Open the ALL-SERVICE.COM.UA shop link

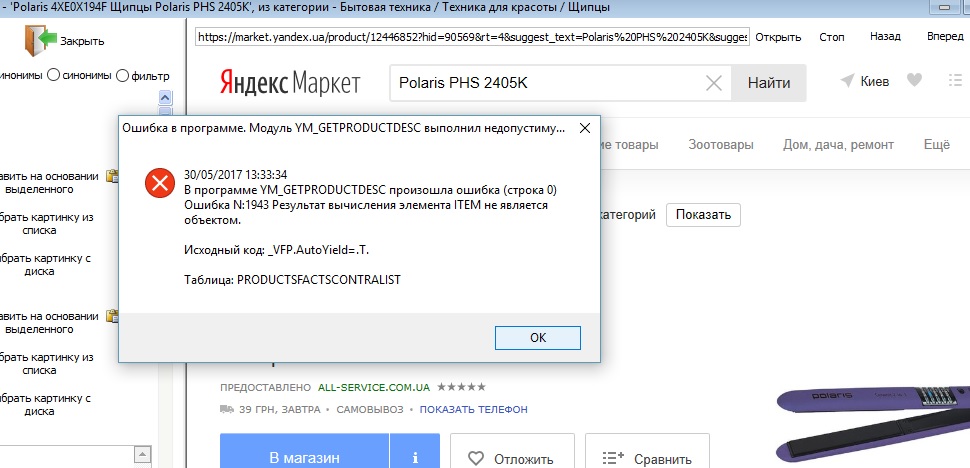374,388
